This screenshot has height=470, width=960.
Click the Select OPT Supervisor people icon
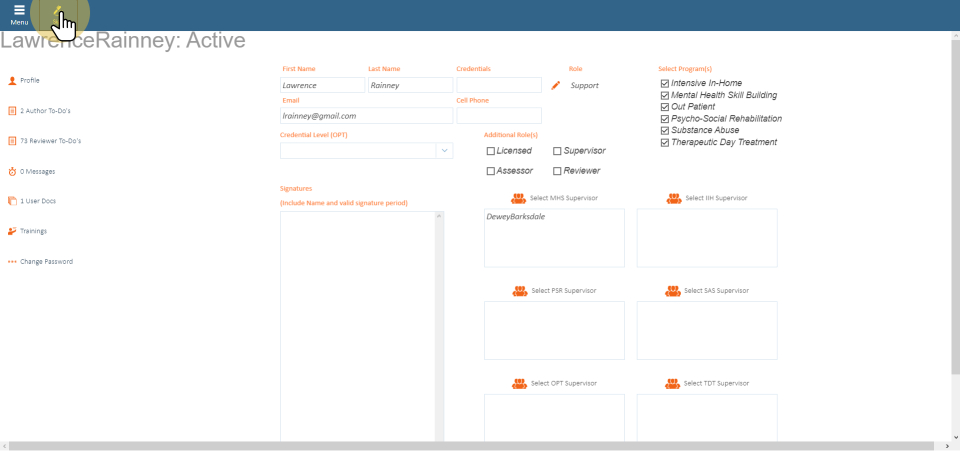pyautogui.click(x=520, y=383)
